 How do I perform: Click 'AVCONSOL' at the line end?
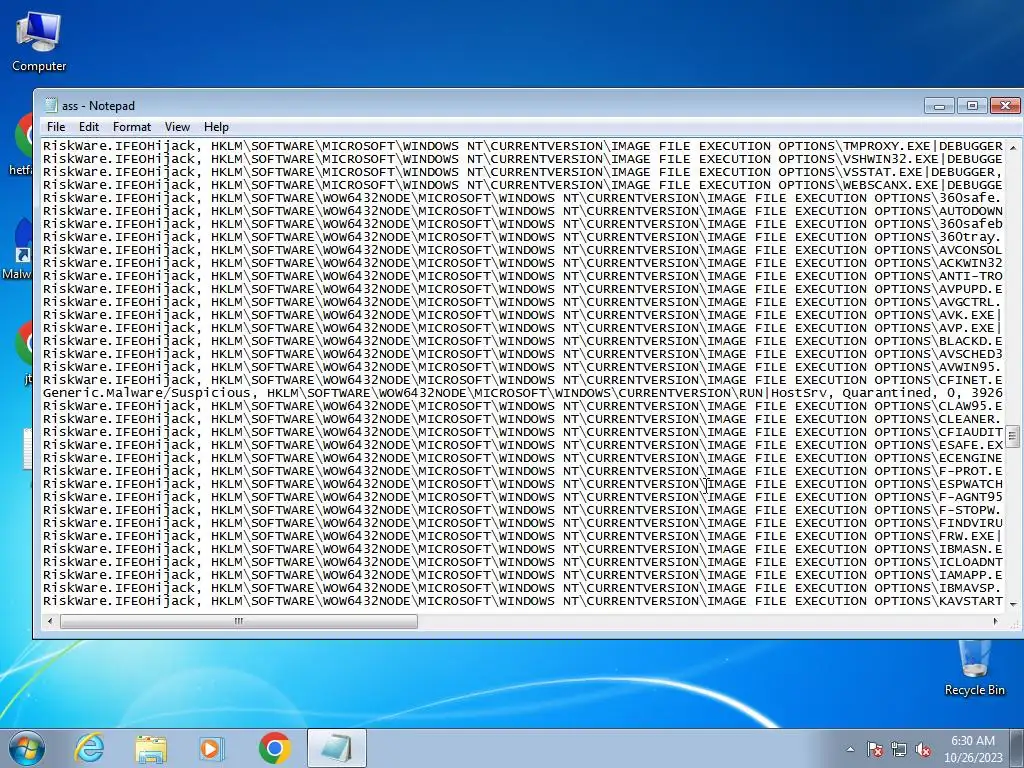pyautogui.click(x=970, y=250)
